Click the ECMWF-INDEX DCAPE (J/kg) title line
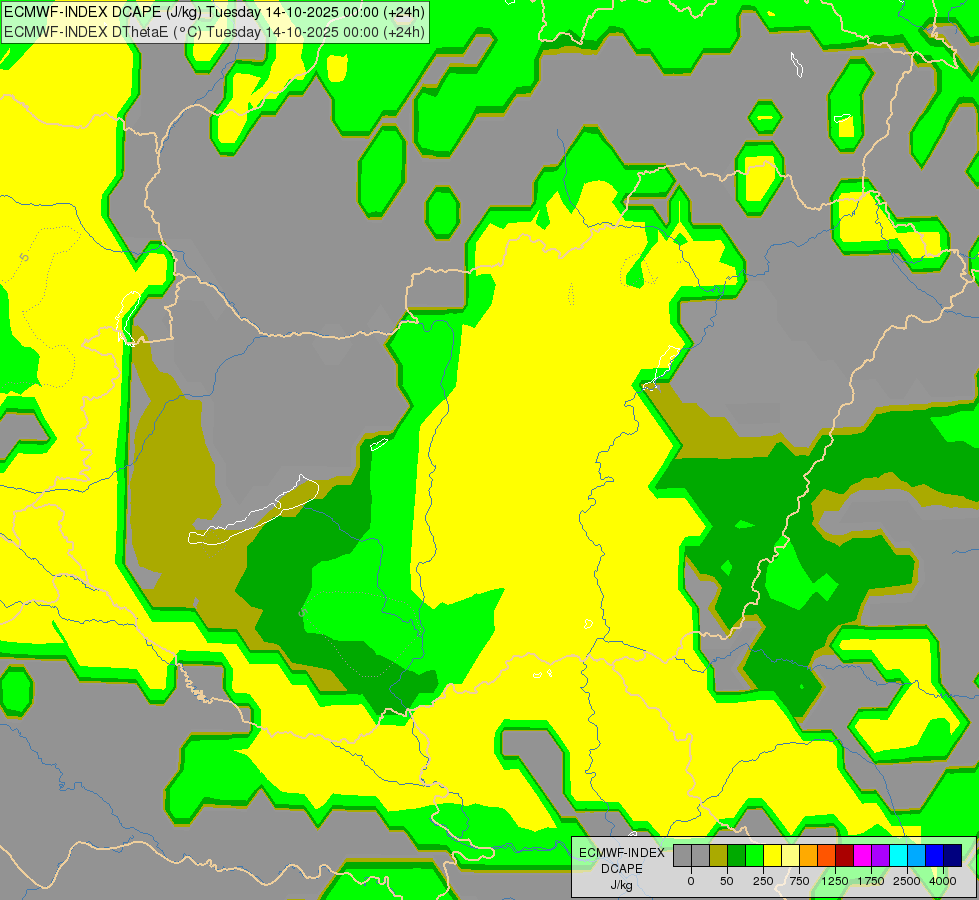Image resolution: width=979 pixels, height=900 pixels. tap(214, 12)
